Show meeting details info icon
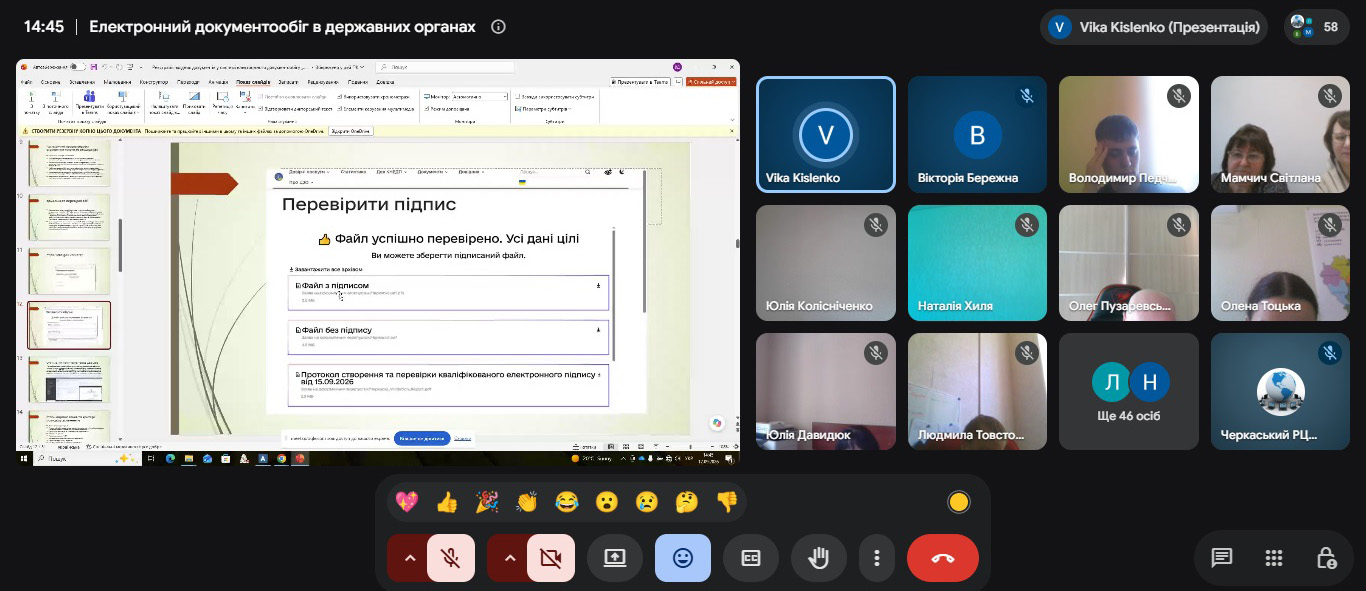This screenshot has height=591, width=1366. 498,27
